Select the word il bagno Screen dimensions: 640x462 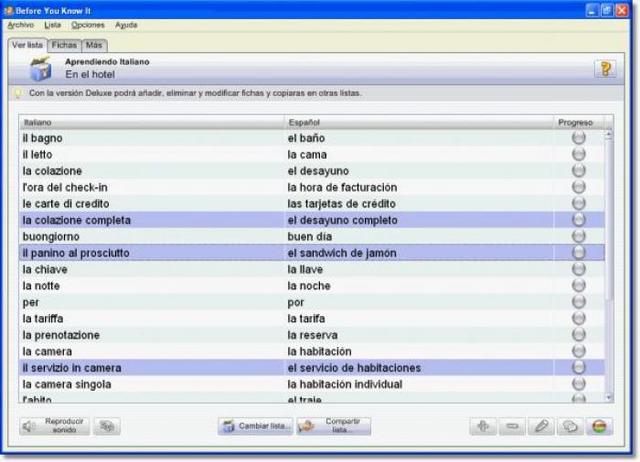[42, 138]
